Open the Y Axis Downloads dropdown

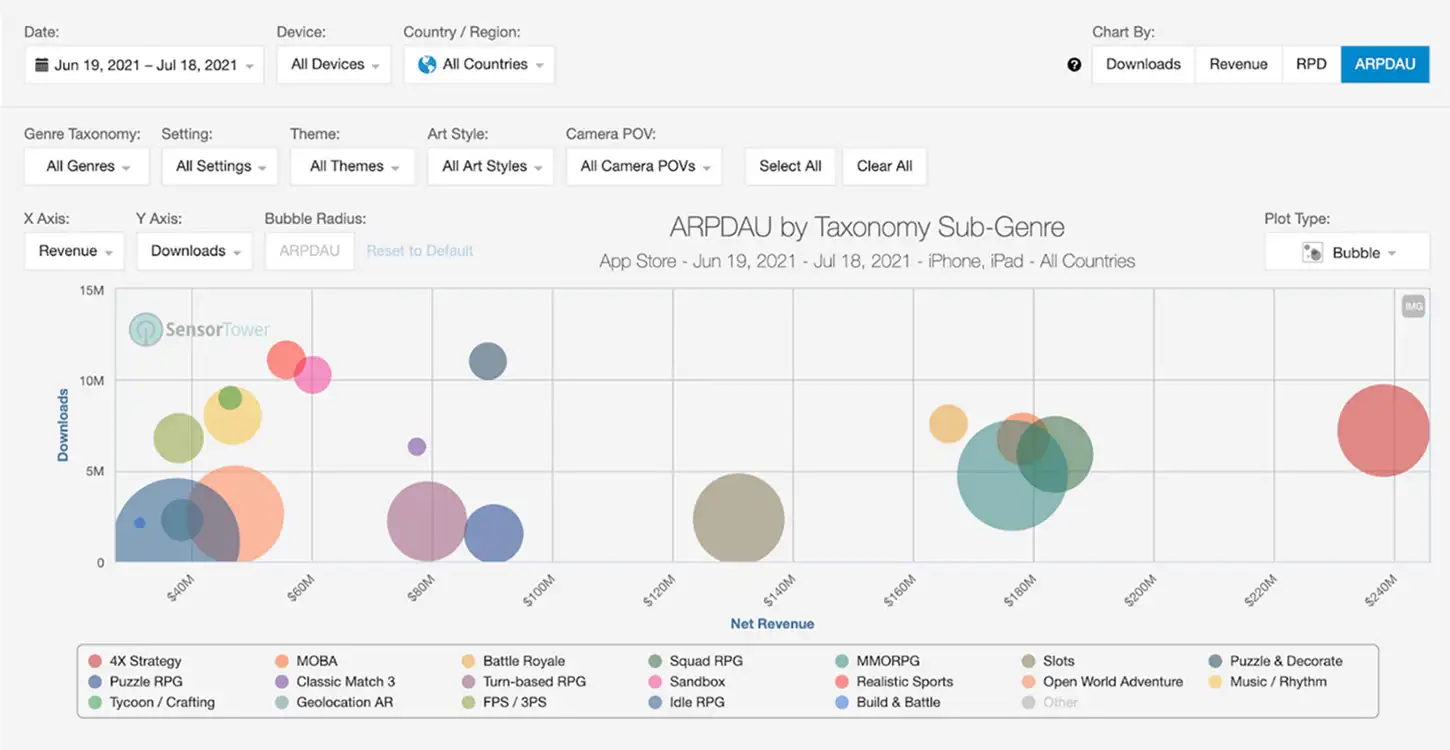pos(194,251)
